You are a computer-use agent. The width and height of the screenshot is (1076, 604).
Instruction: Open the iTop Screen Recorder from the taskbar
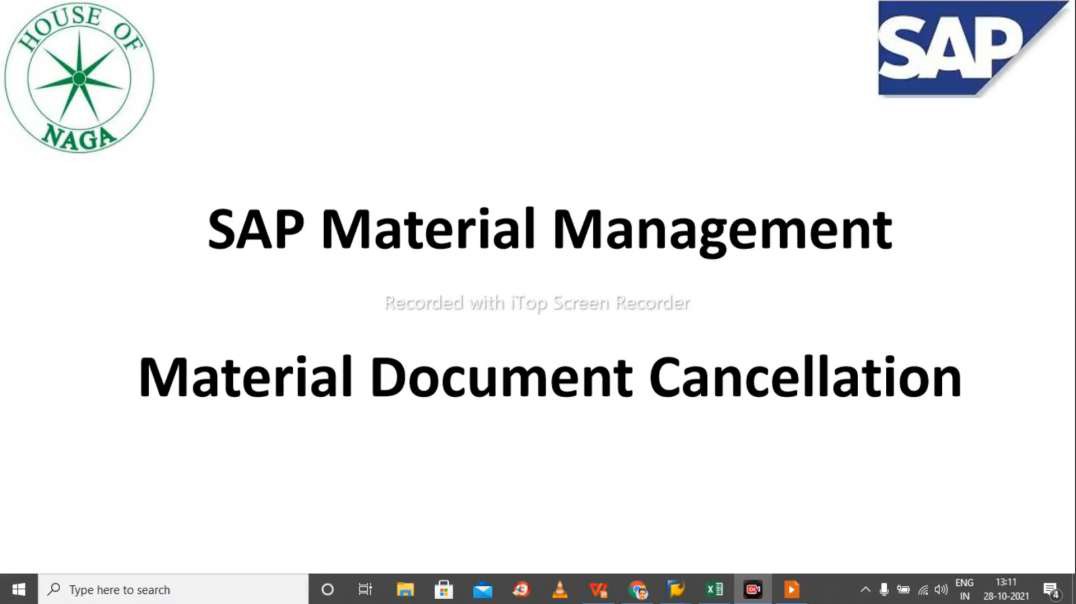tap(753, 590)
